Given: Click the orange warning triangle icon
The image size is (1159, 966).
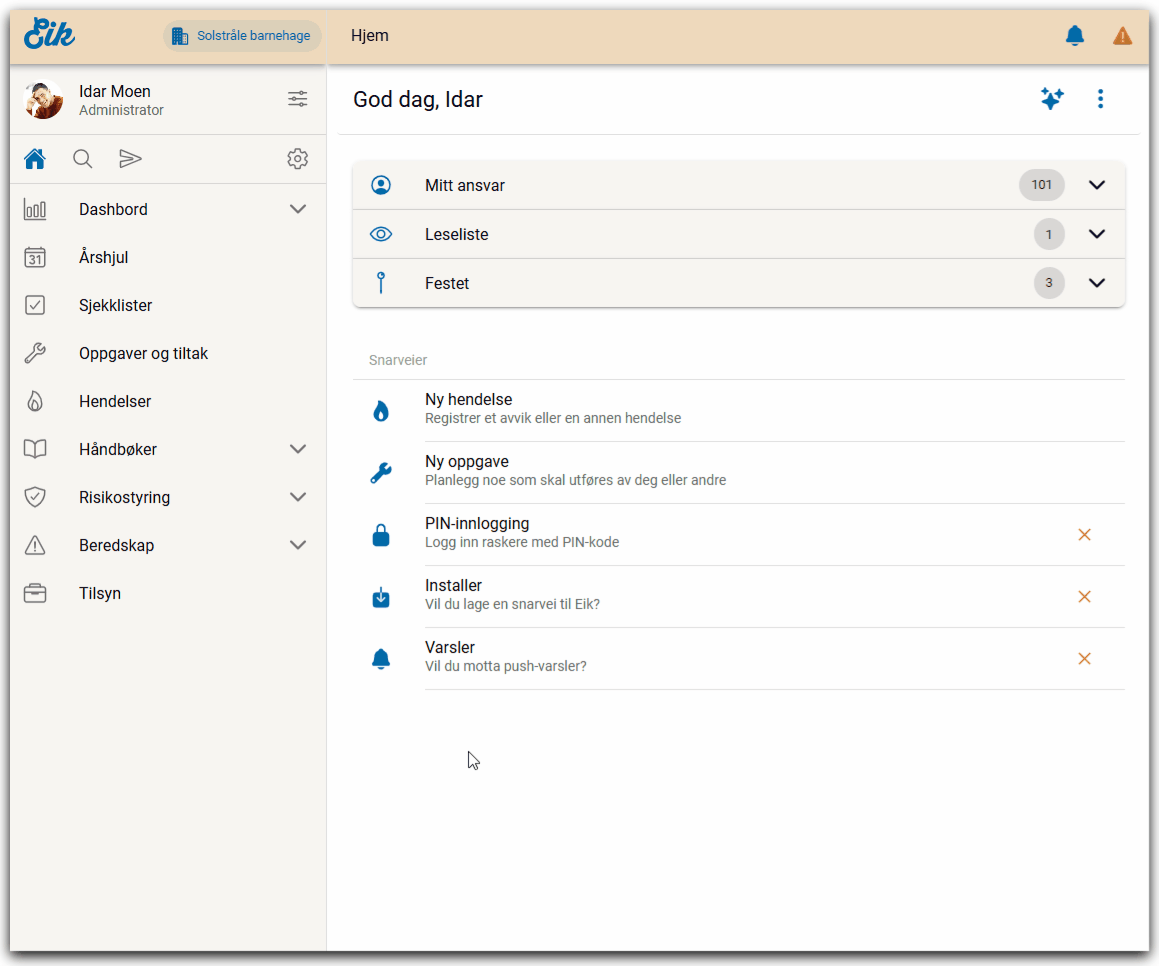Looking at the screenshot, I should tap(1122, 36).
